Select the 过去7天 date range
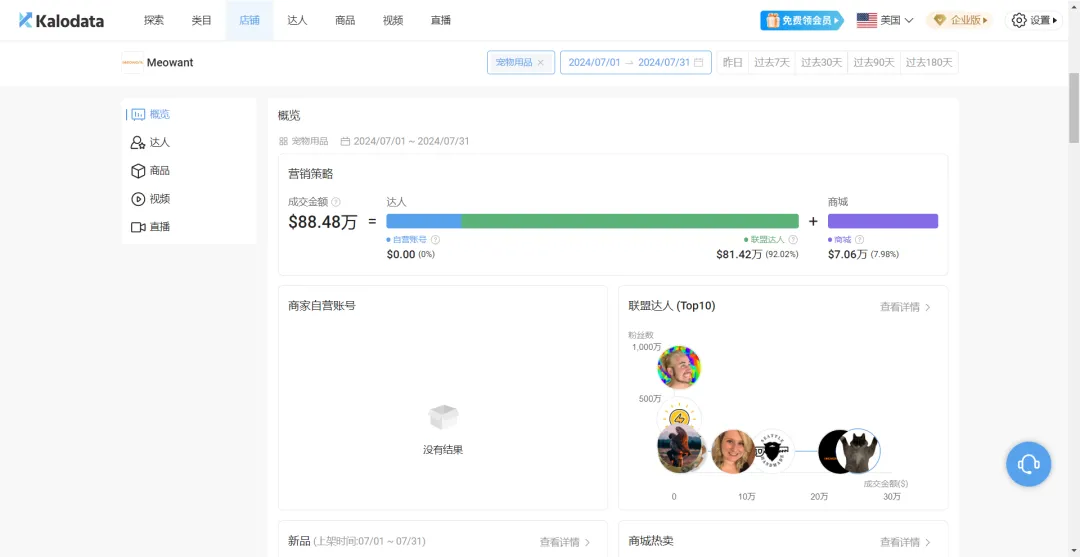This screenshot has height=557, width=1080. tap(771, 63)
